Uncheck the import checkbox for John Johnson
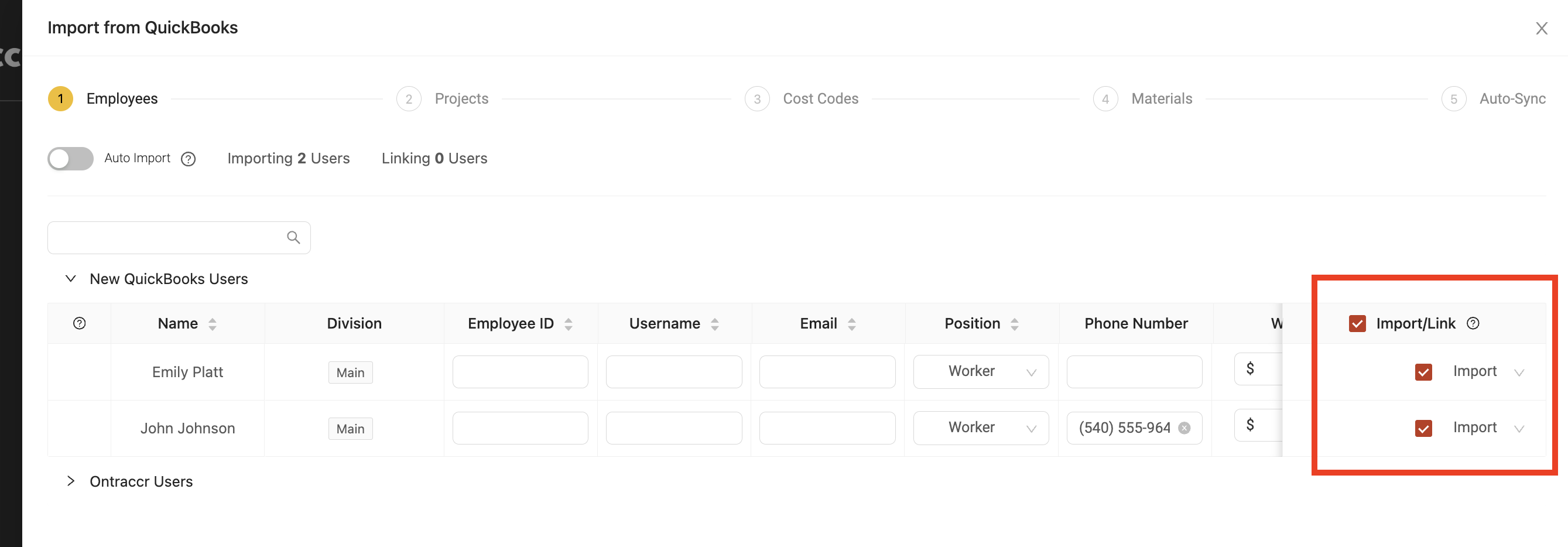 click(x=1423, y=428)
